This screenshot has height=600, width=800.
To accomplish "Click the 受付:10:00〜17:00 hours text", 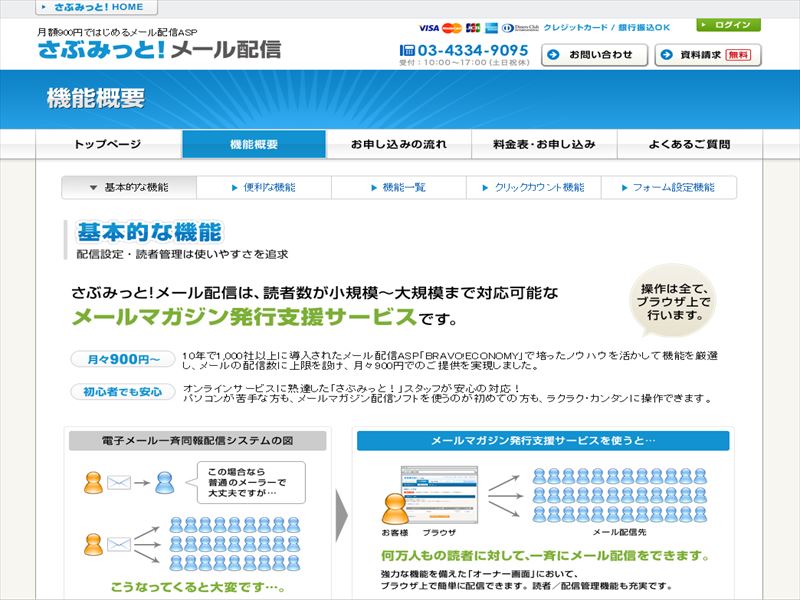I will point(464,63).
